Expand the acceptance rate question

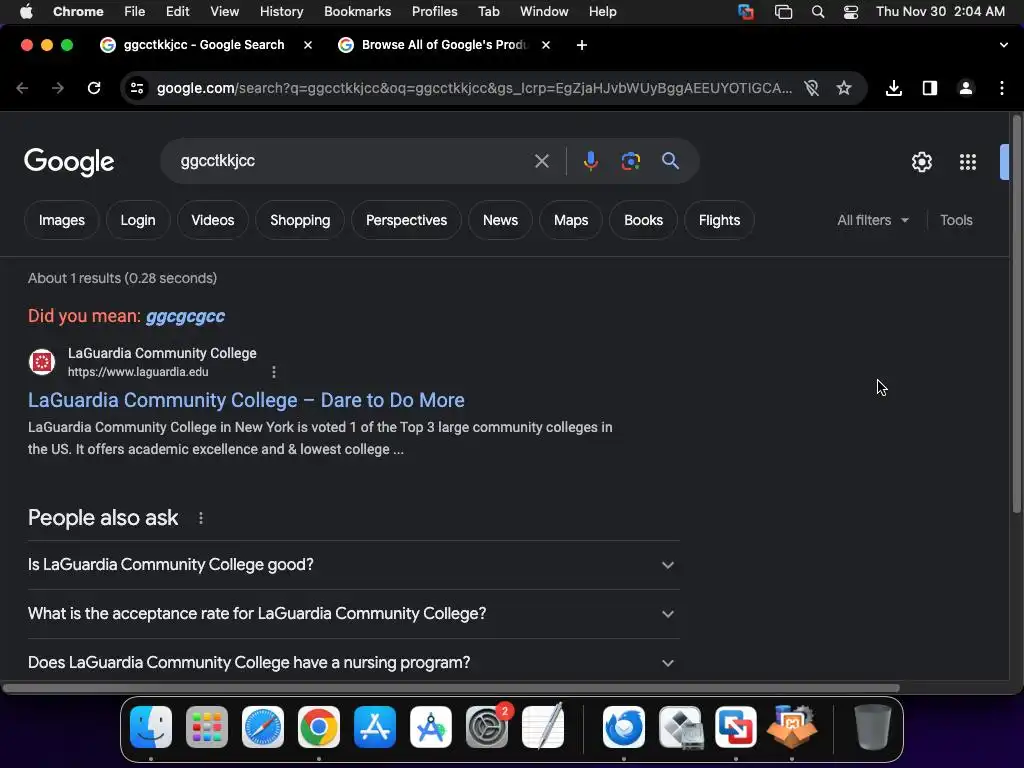353,614
